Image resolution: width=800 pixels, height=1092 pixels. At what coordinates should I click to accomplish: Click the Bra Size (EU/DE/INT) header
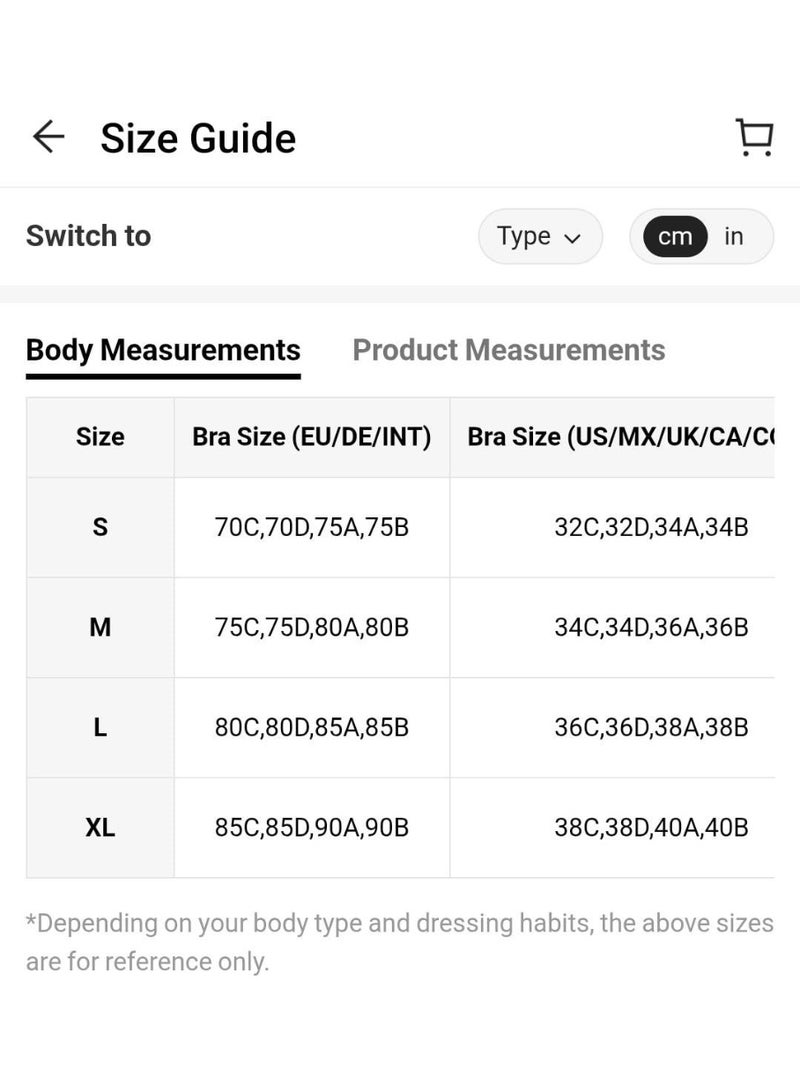(311, 437)
